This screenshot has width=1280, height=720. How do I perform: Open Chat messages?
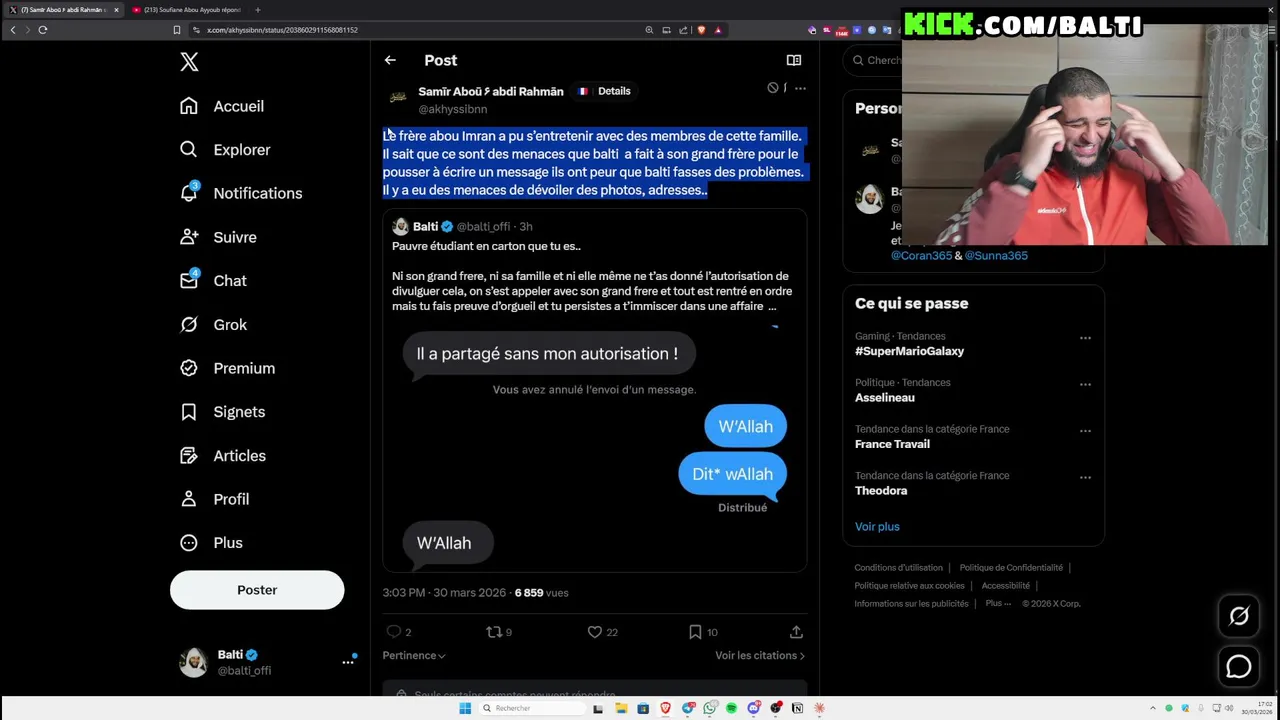(x=213, y=281)
